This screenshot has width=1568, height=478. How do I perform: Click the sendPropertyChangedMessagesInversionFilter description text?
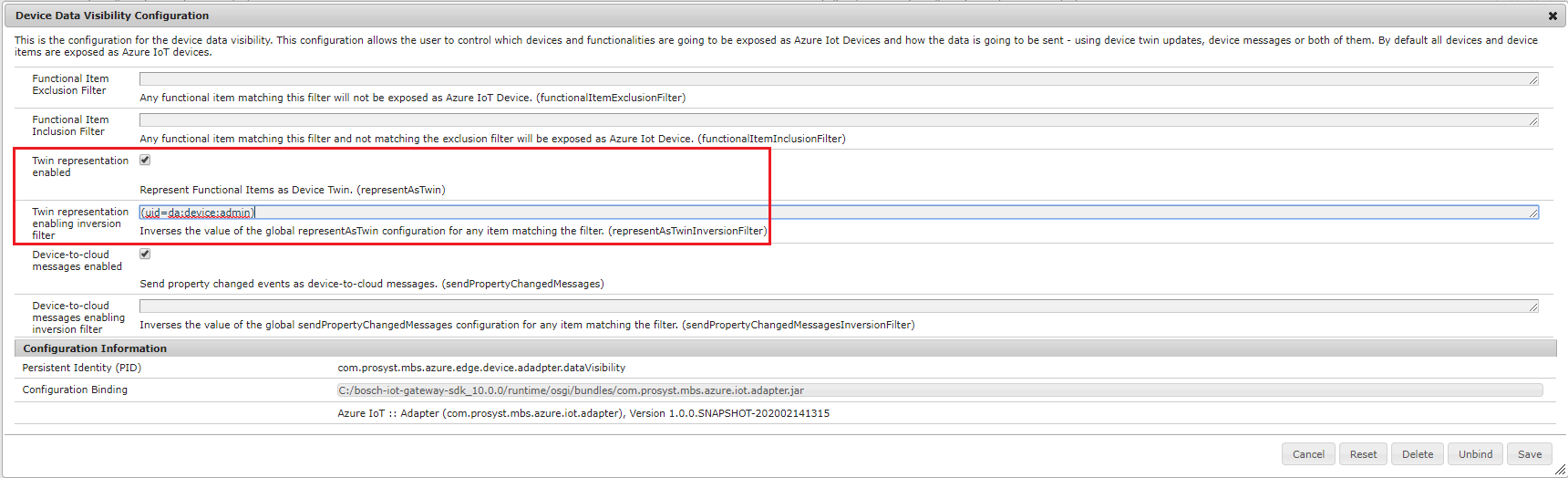[527, 325]
